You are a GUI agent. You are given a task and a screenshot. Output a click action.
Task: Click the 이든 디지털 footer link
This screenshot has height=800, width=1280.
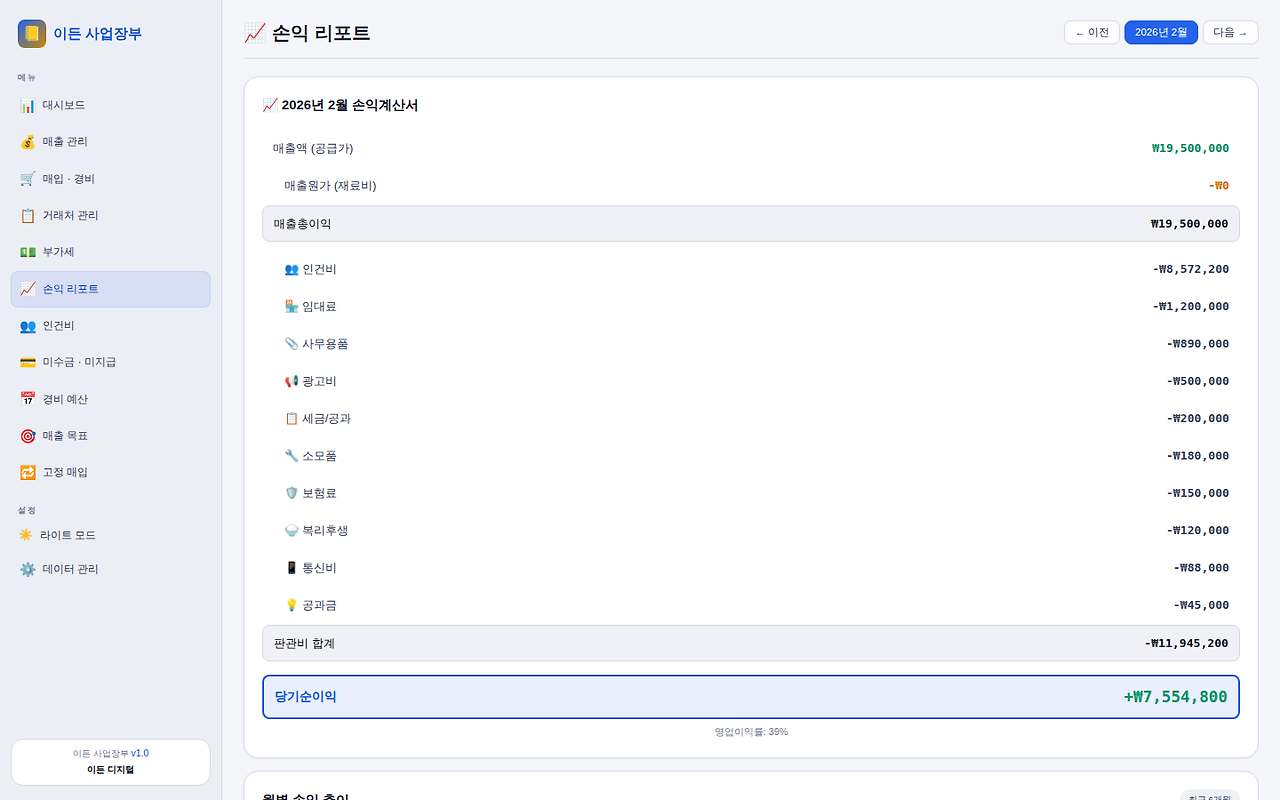(110, 769)
